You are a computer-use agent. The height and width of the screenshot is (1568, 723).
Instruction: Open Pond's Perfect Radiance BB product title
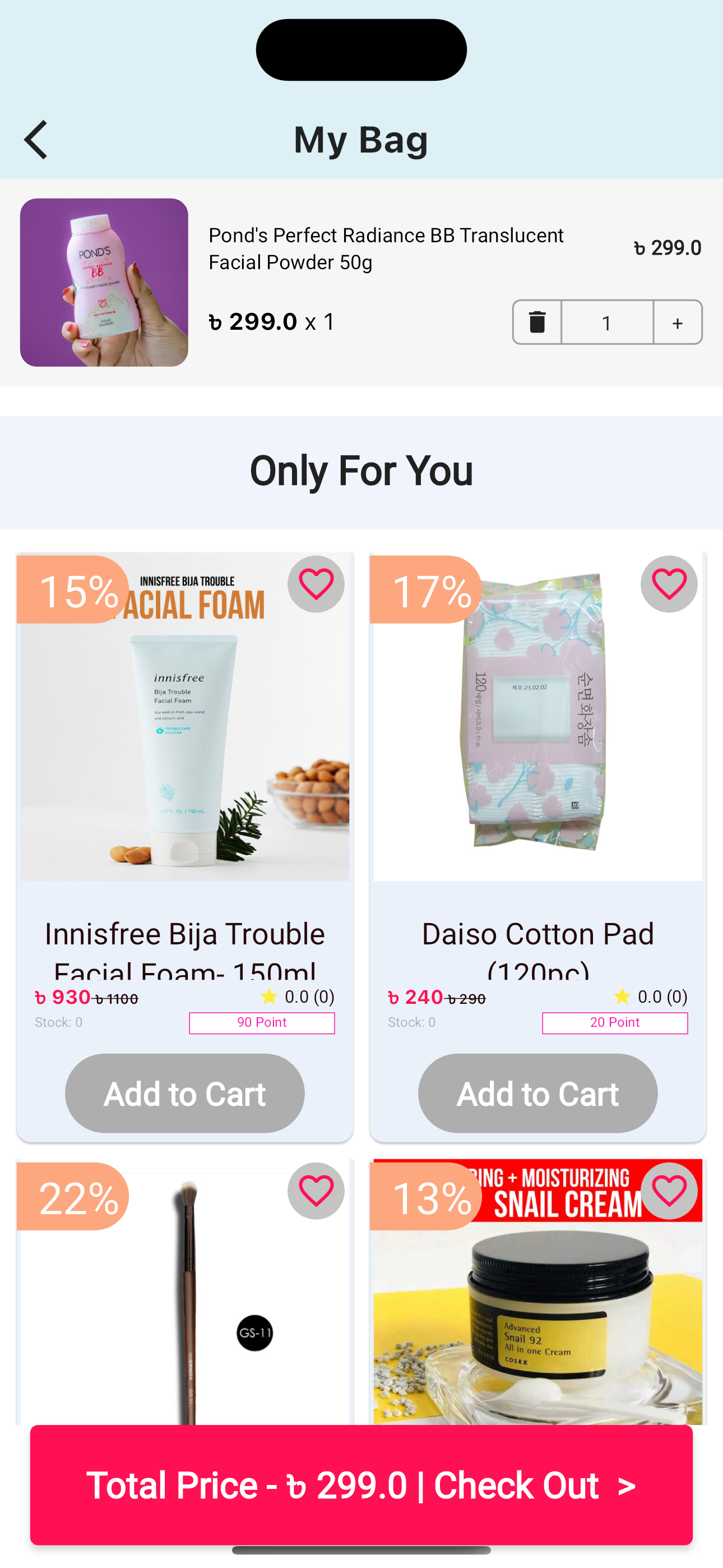pyautogui.click(x=387, y=248)
